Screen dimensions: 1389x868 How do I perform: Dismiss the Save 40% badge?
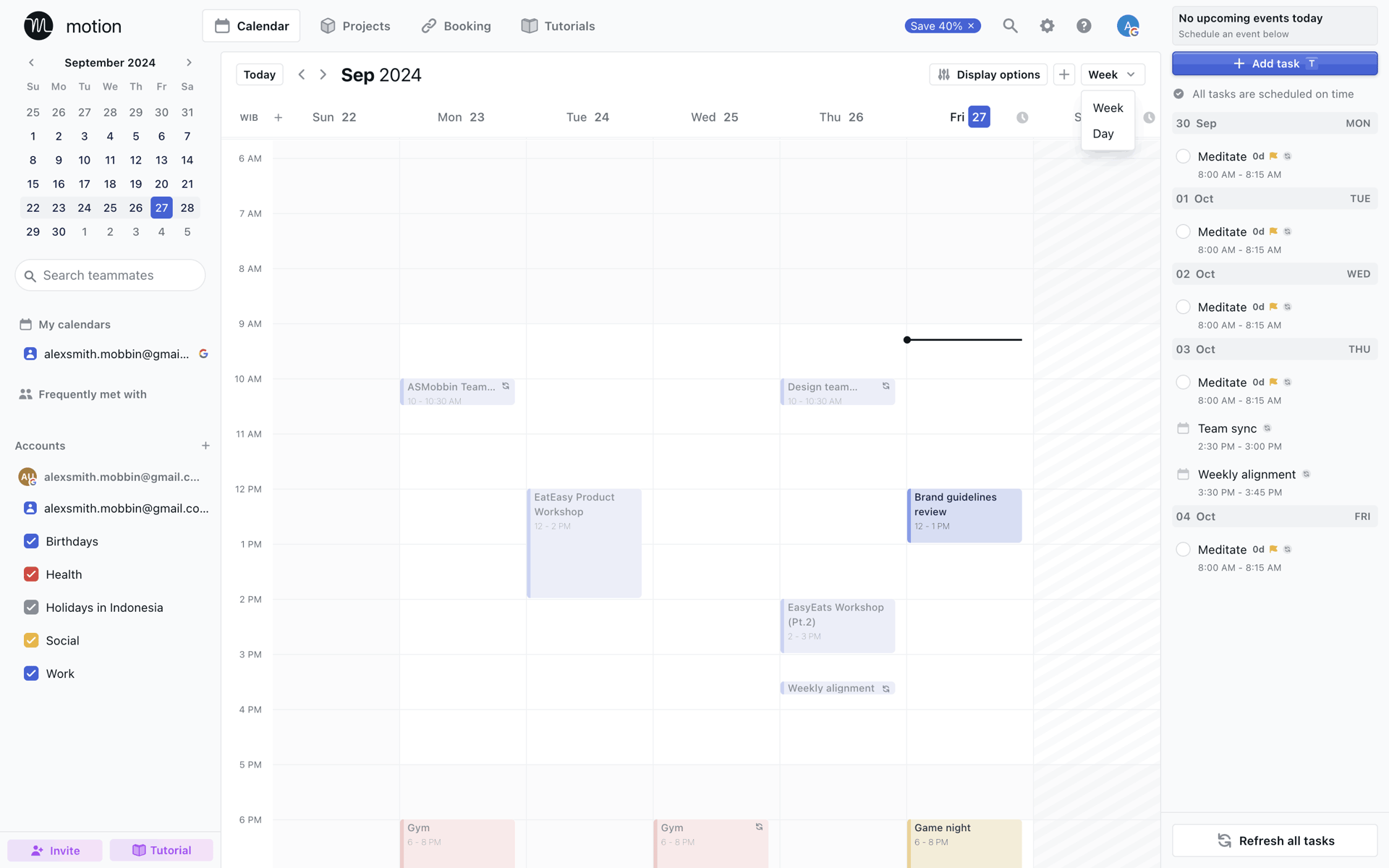tap(971, 26)
